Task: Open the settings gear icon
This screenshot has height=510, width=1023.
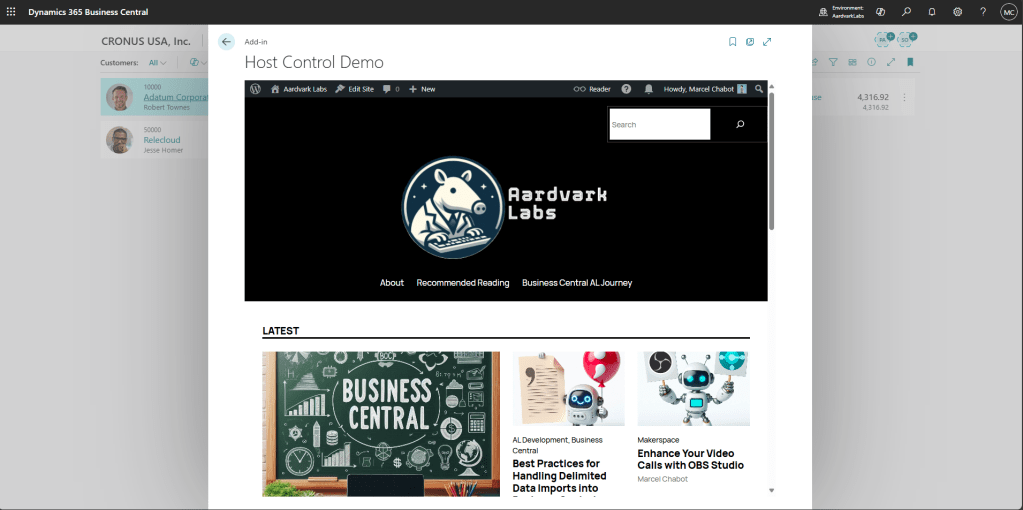Action: pos(957,12)
